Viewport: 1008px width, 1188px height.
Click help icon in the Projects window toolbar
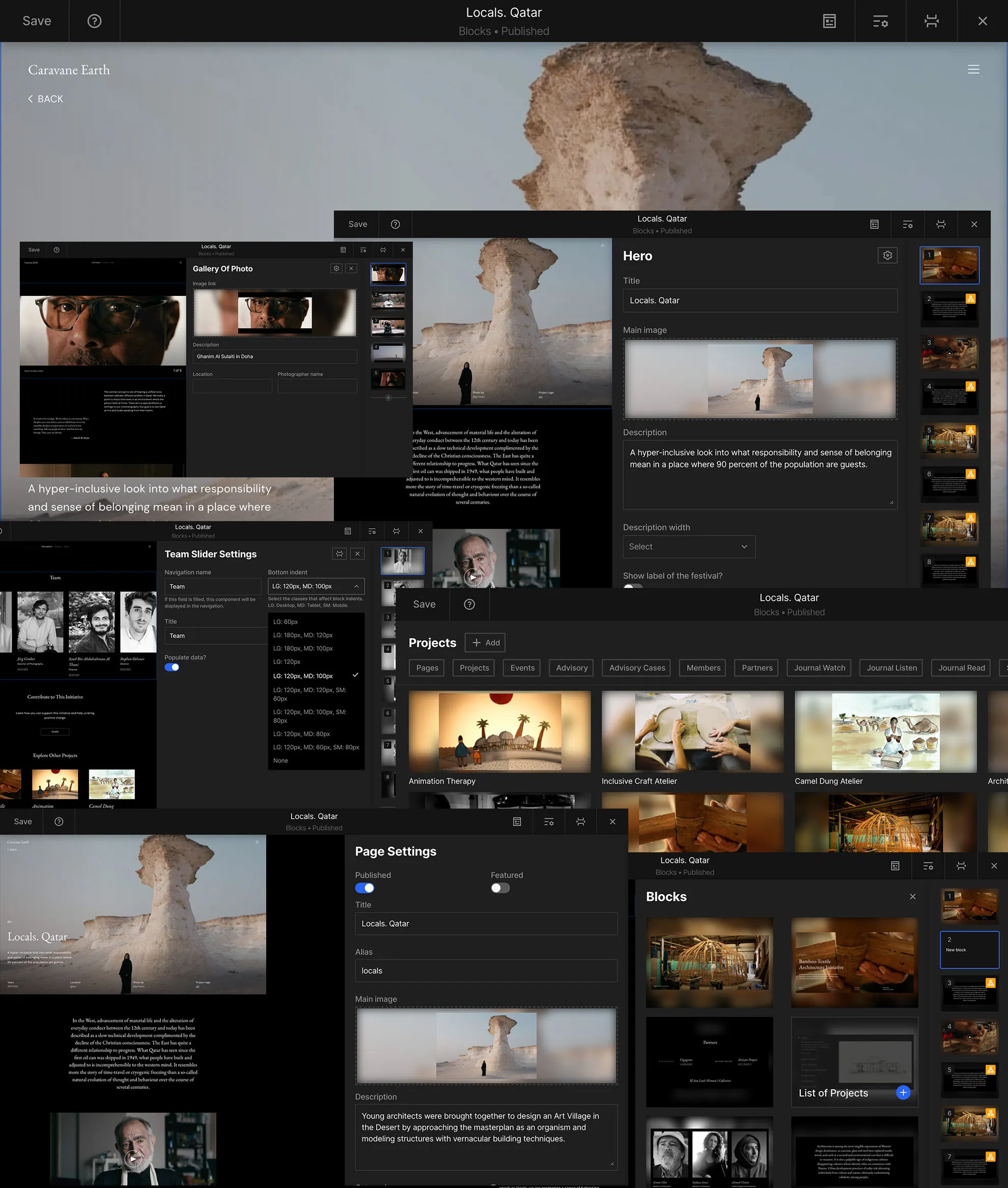click(x=469, y=604)
